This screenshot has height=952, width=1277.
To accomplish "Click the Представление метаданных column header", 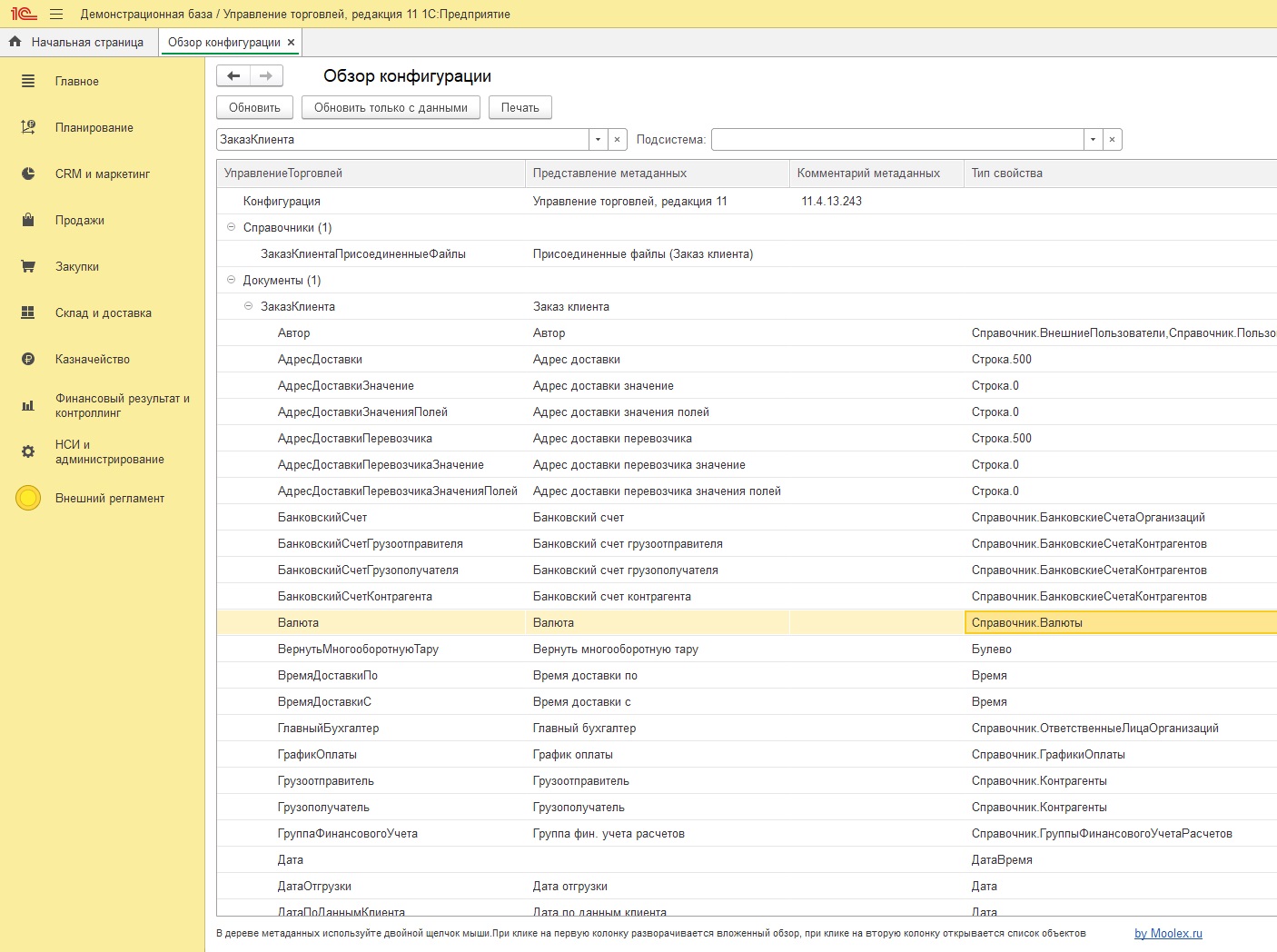I will tap(658, 173).
